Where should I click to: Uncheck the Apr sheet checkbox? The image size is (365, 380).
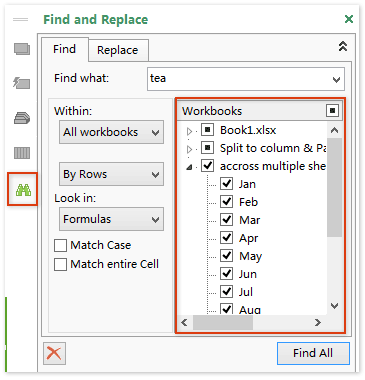tap(227, 237)
